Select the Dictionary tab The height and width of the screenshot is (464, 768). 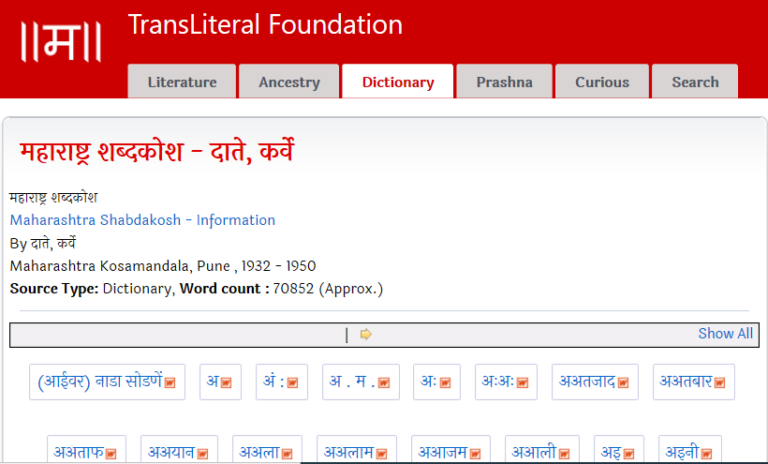click(397, 82)
